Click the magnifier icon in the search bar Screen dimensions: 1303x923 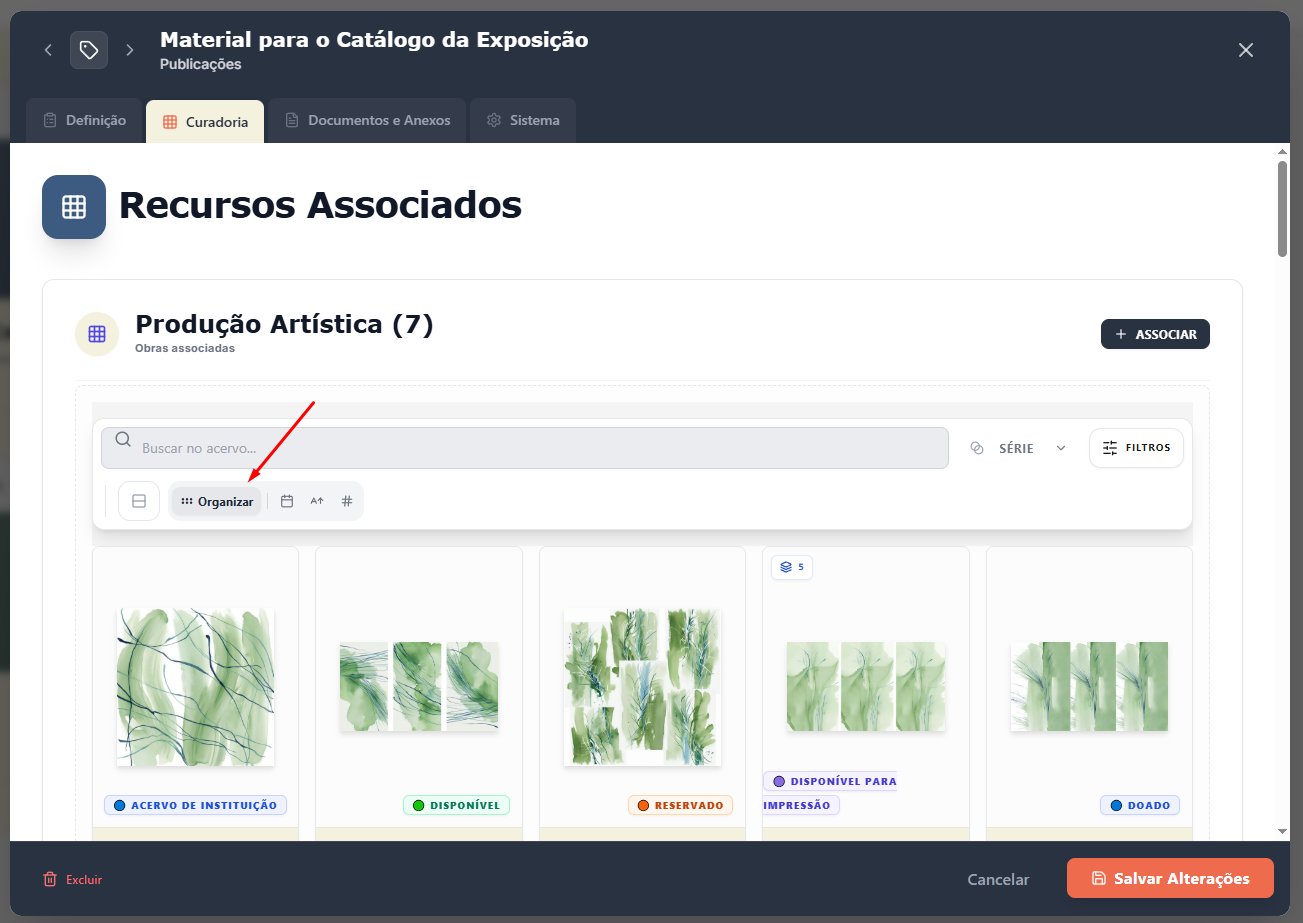coord(122,438)
